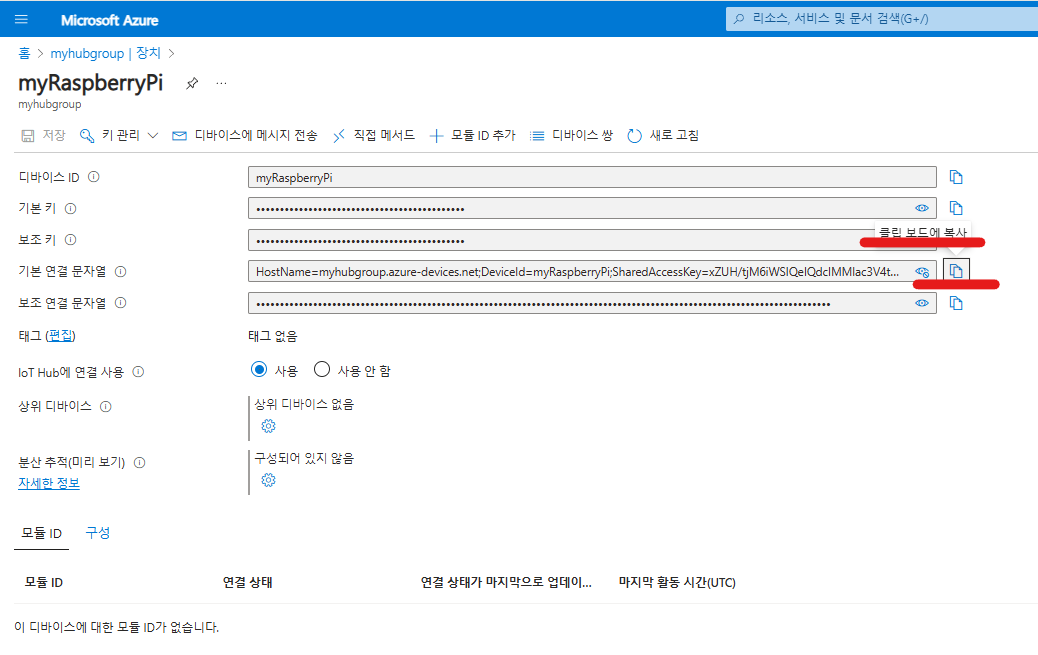Open info tooltip for parent device
This screenshot has width=1038, height=655.
pos(106,407)
